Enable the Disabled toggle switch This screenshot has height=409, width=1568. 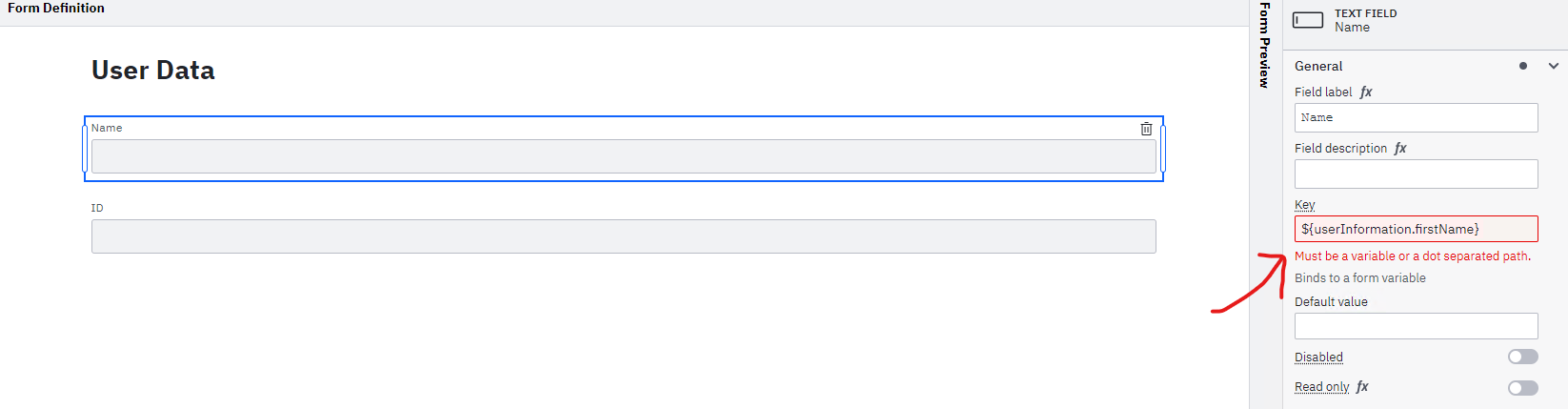pos(1522,357)
